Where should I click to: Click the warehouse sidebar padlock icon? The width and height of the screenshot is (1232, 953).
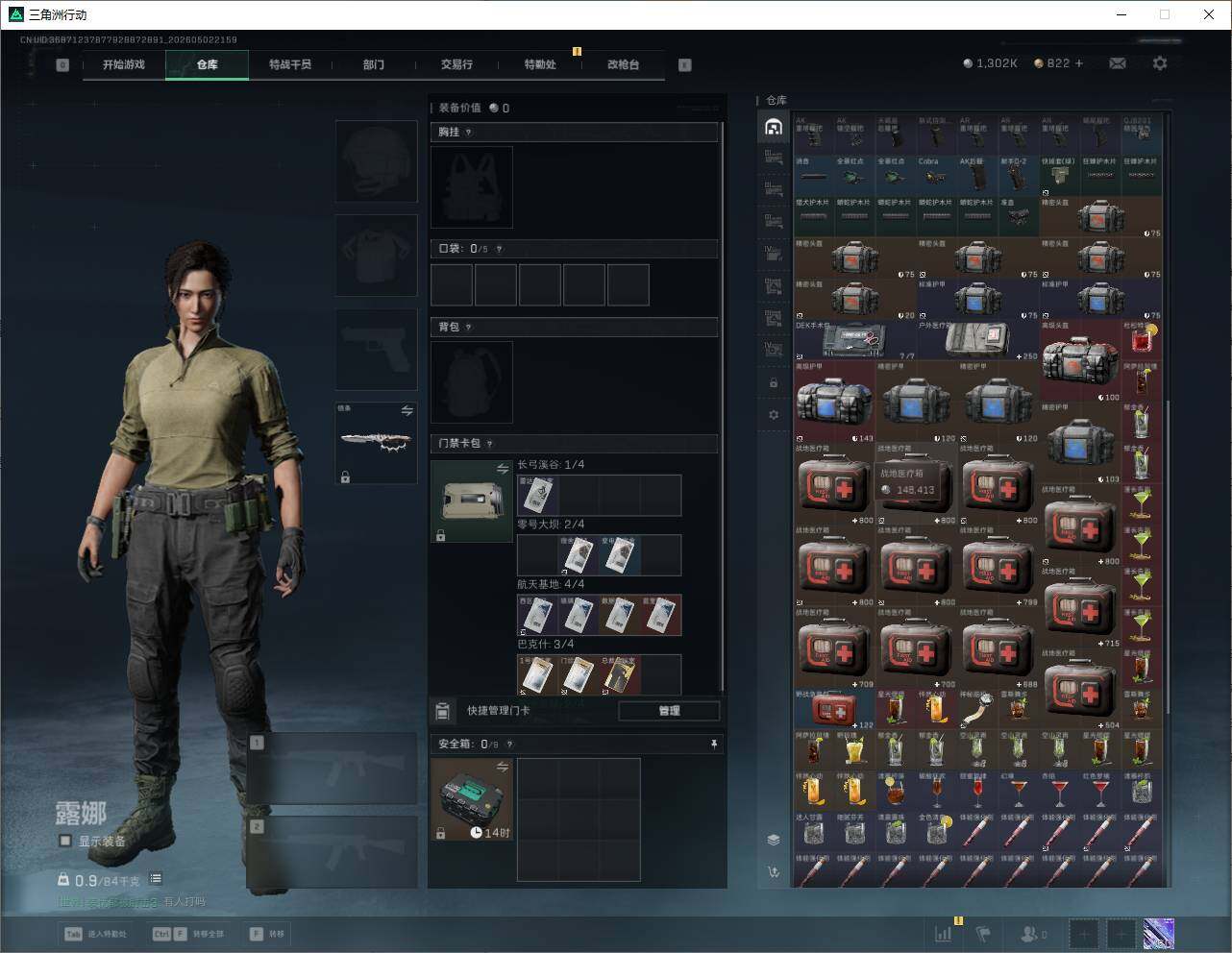[x=774, y=383]
